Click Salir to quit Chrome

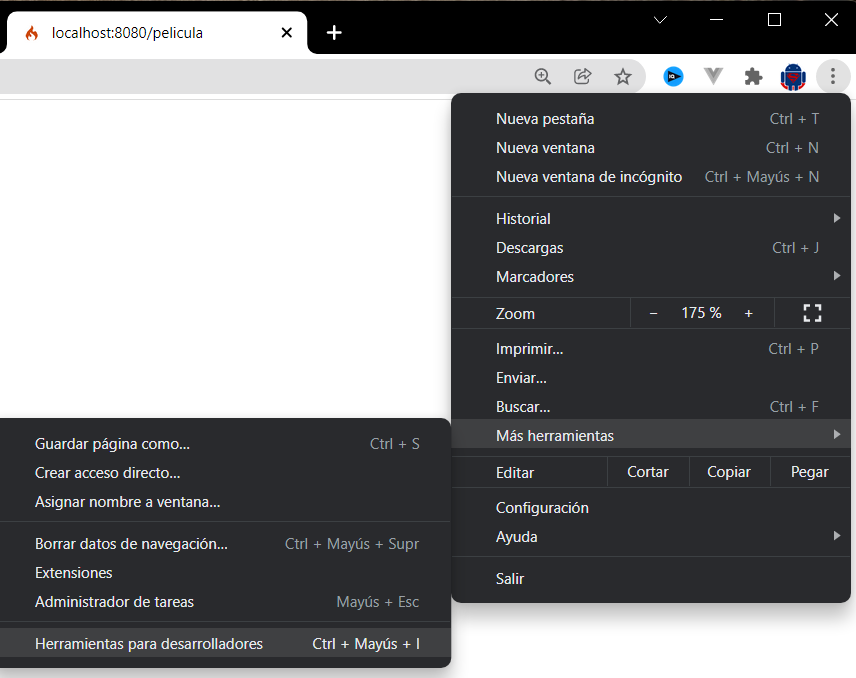[x=510, y=578]
